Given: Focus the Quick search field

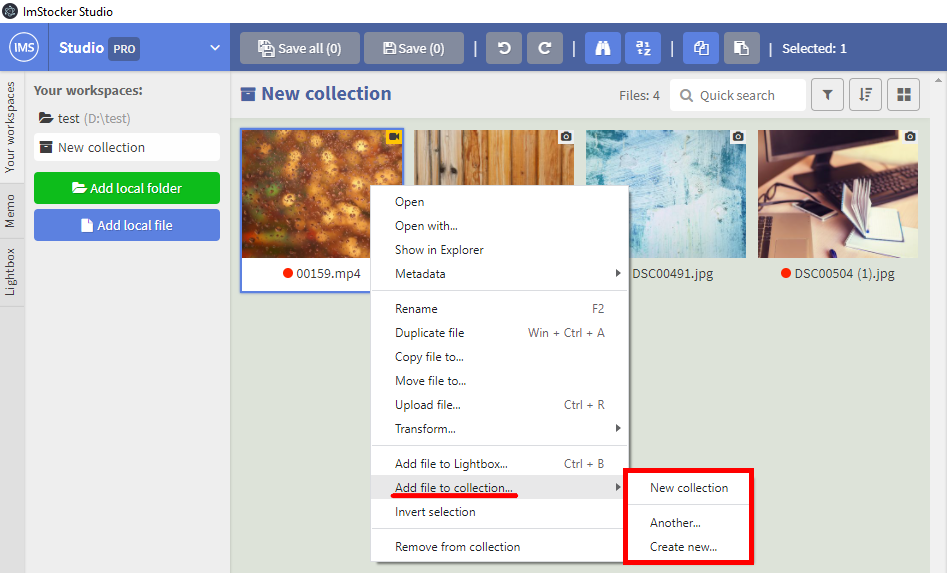Looking at the screenshot, I should [x=737, y=95].
